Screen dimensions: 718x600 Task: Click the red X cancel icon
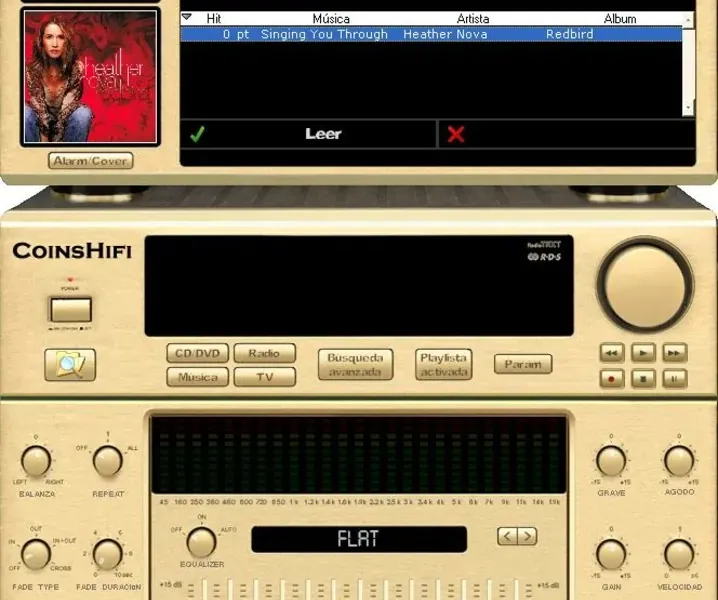pos(456,134)
